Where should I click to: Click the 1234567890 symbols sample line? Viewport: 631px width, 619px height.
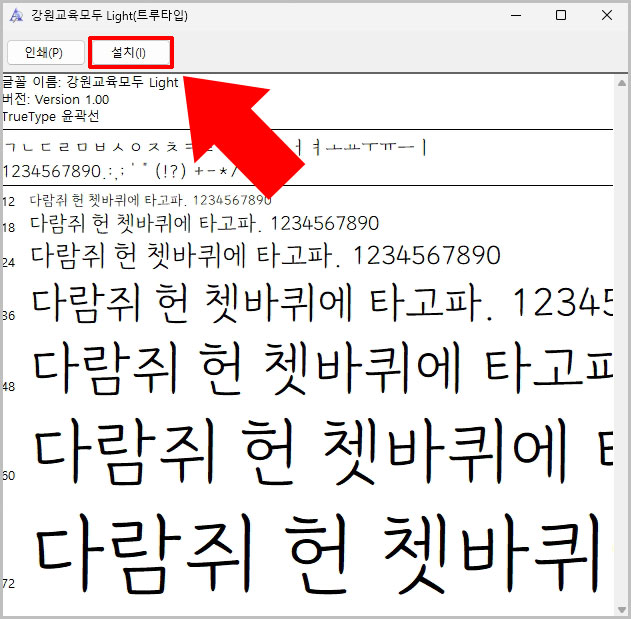[x=120, y=171]
